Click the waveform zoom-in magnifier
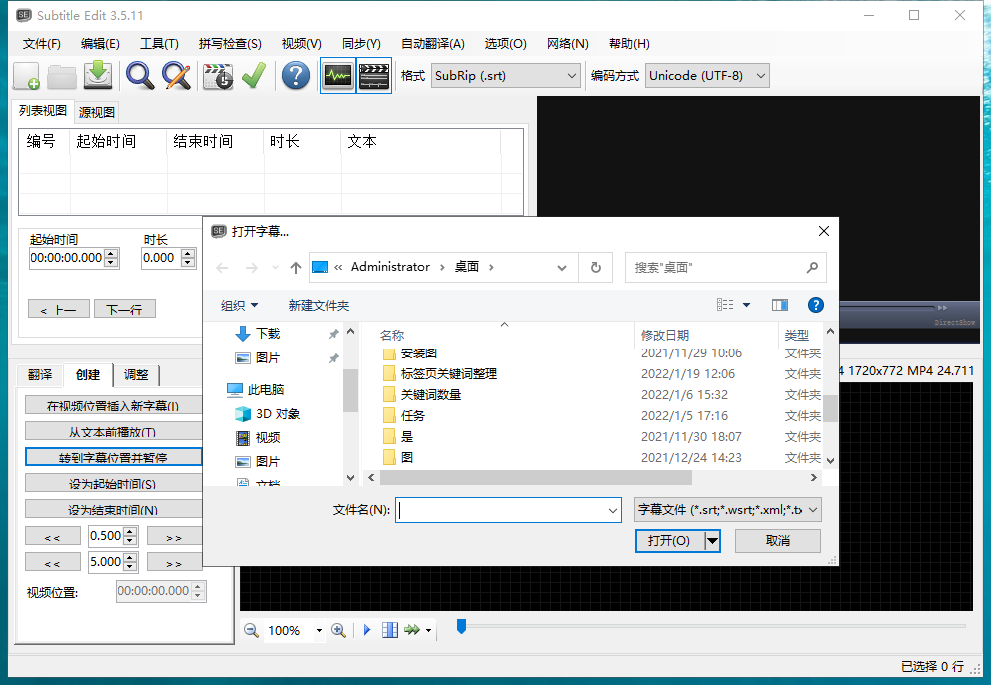The image size is (991, 685). pyautogui.click(x=338, y=630)
